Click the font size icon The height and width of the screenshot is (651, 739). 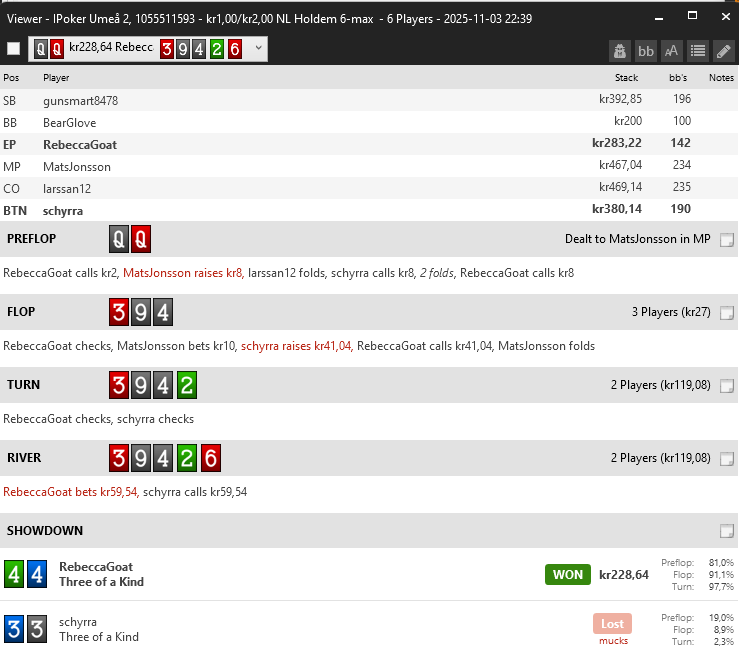(x=672, y=50)
